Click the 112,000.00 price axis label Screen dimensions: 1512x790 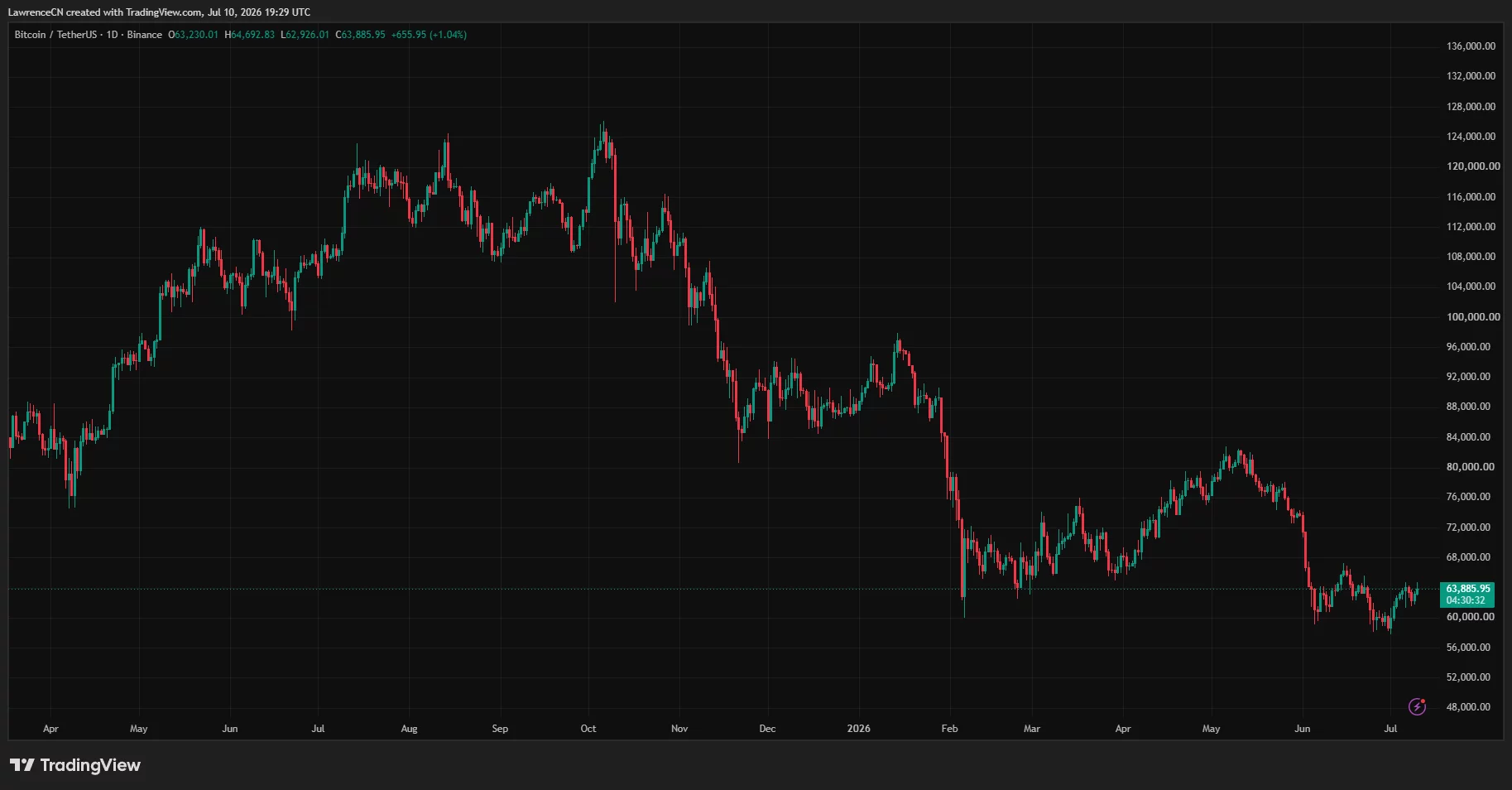click(1471, 227)
